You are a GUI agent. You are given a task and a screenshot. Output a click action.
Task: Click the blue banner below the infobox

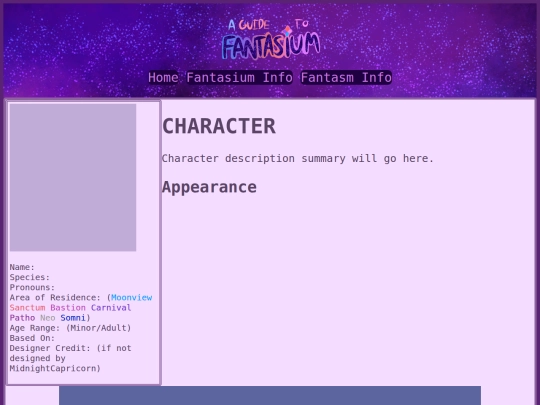pos(270,395)
